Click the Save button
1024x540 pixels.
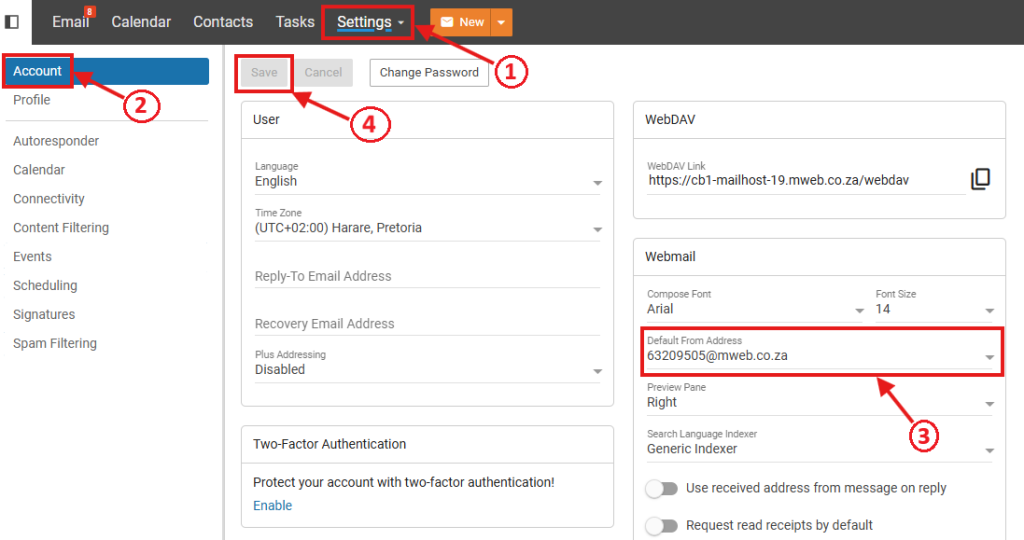click(264, 72)
